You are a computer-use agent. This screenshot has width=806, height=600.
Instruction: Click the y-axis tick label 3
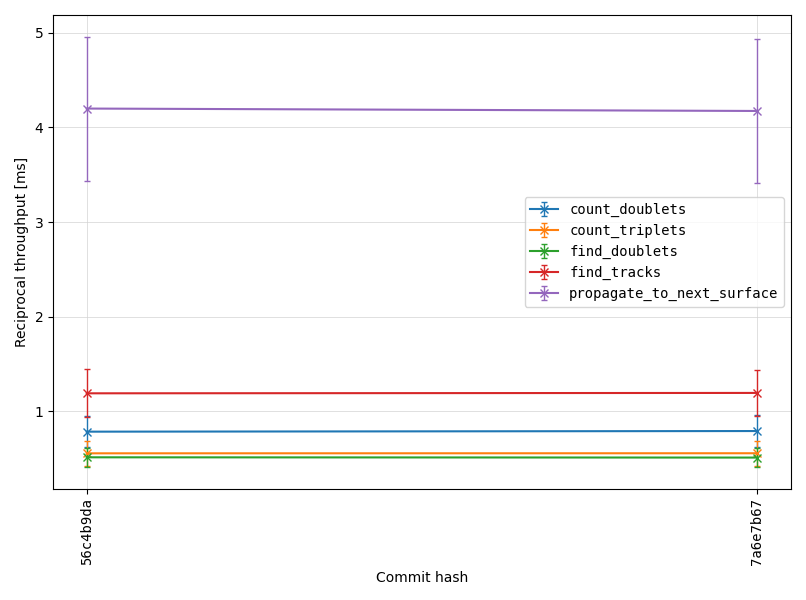(40, 223)
